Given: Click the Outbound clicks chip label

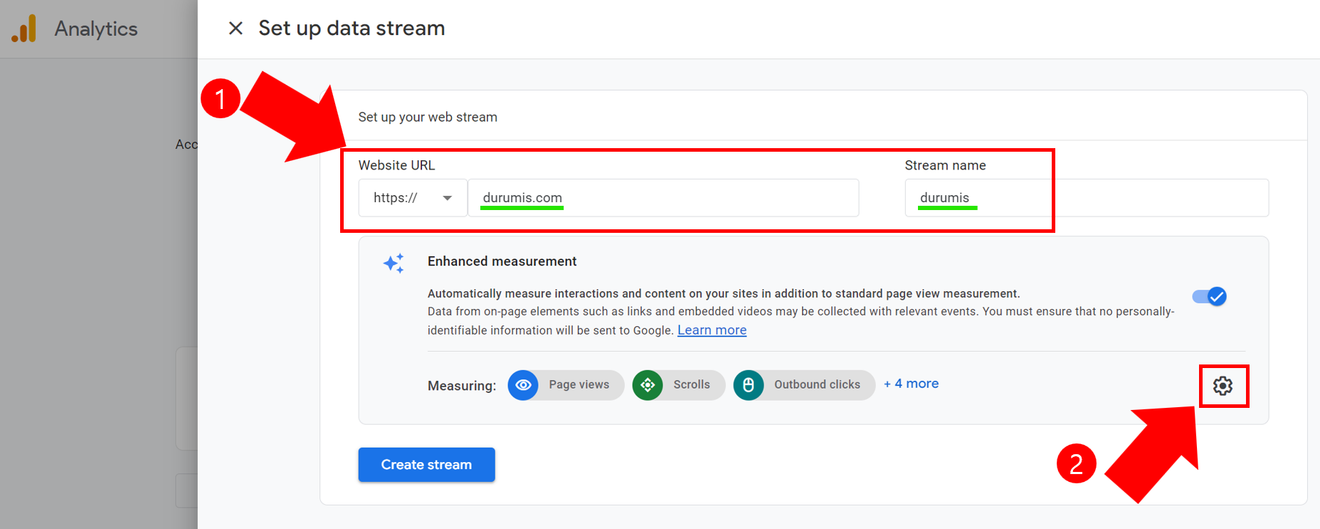Looking at the screenshot, I should (817, 385).
